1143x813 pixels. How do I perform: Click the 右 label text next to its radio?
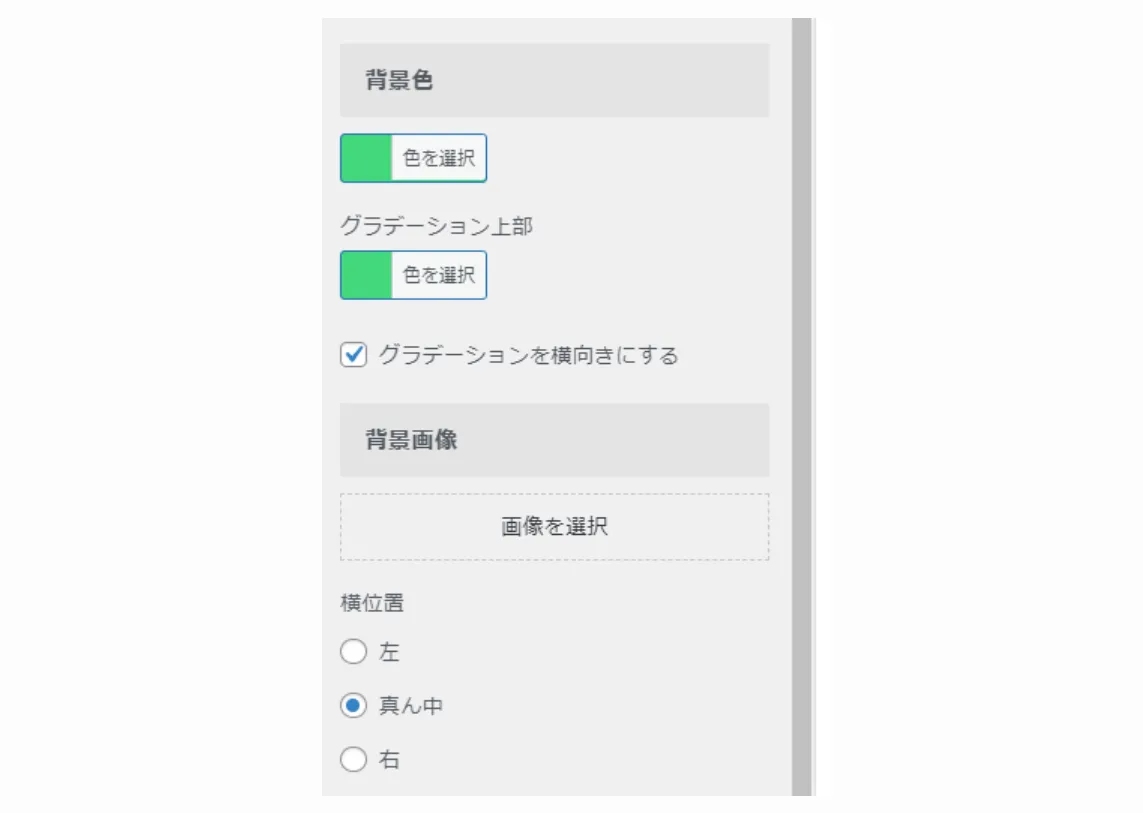click(x=389, y=759)
